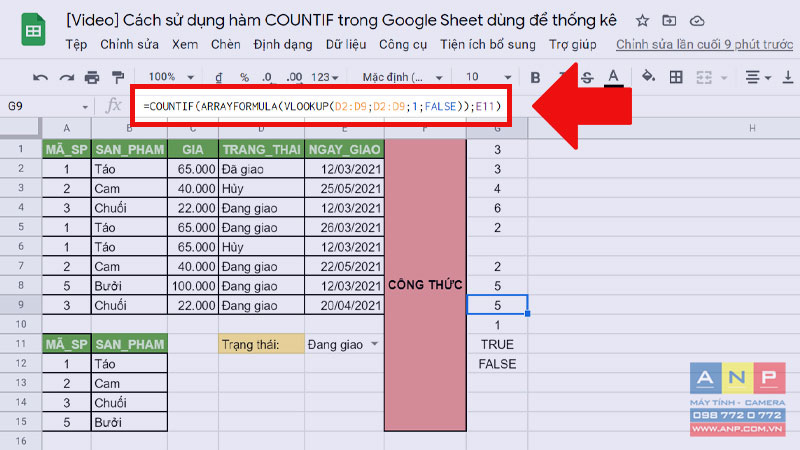Select the Cam cell in row 13
Viewport: 800px width, 450px height.
(130, 383)
